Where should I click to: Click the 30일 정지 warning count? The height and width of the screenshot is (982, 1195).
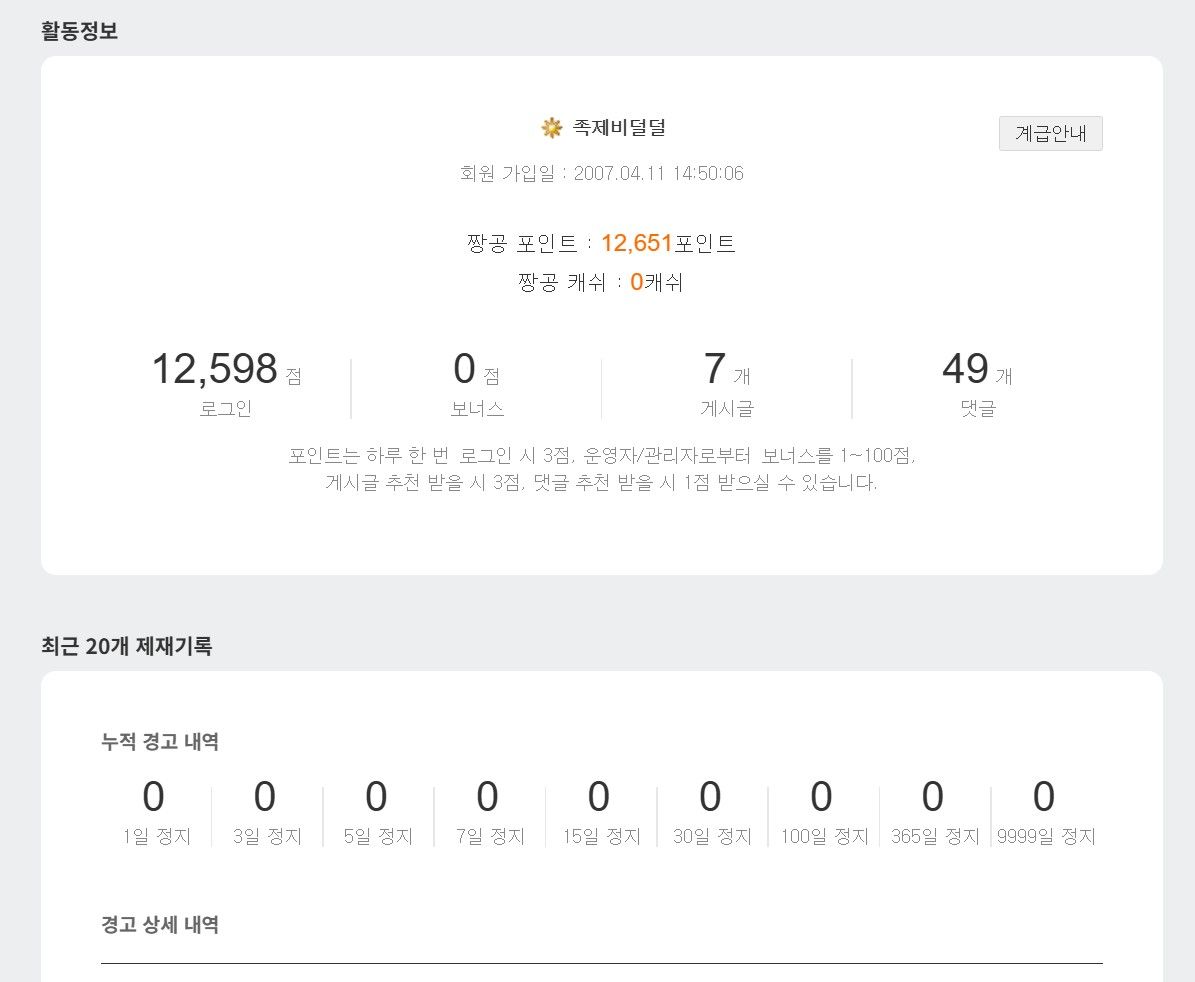[x=710, y=798]
